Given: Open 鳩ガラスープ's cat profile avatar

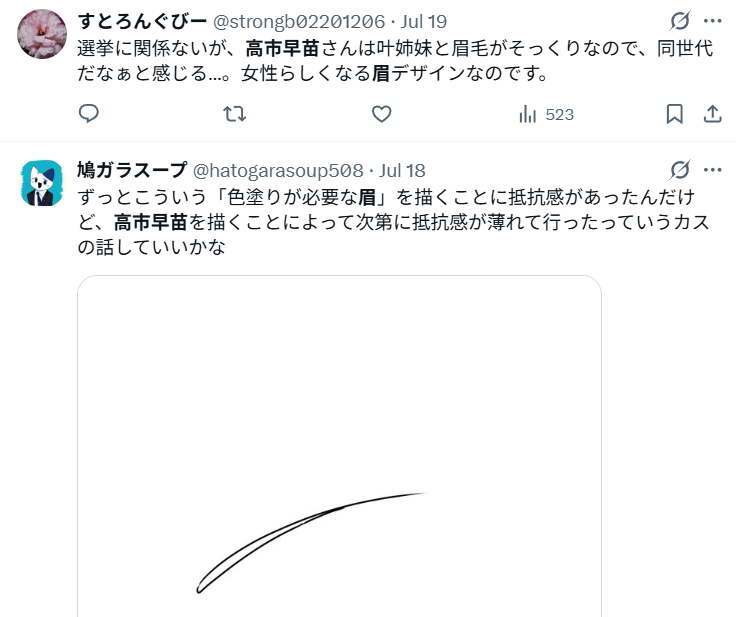Looking at the screenshot, I should [42, 182].
